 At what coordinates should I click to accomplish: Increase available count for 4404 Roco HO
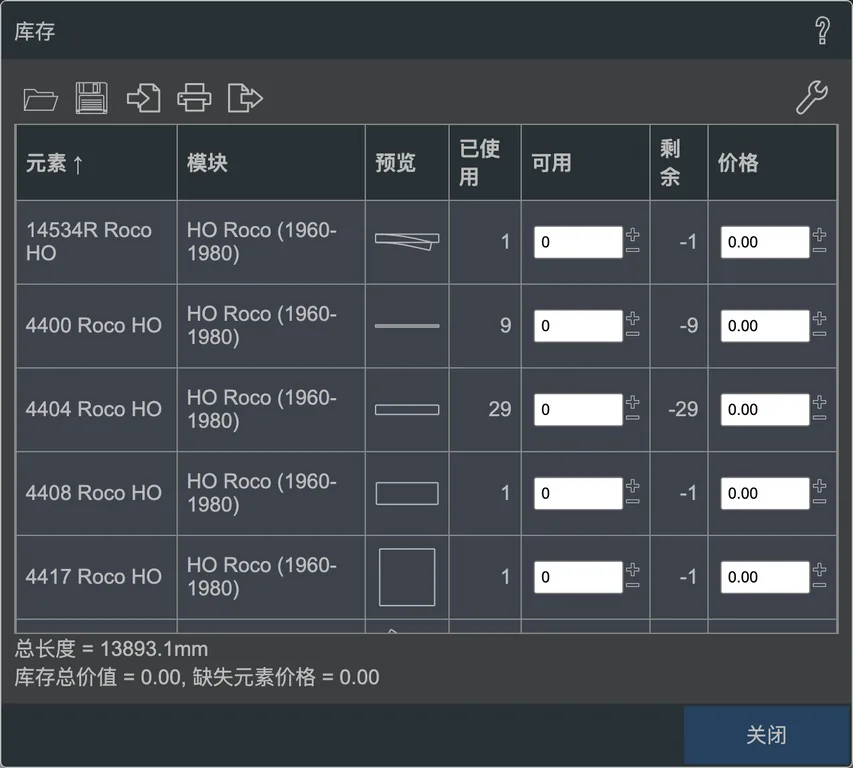632,402
